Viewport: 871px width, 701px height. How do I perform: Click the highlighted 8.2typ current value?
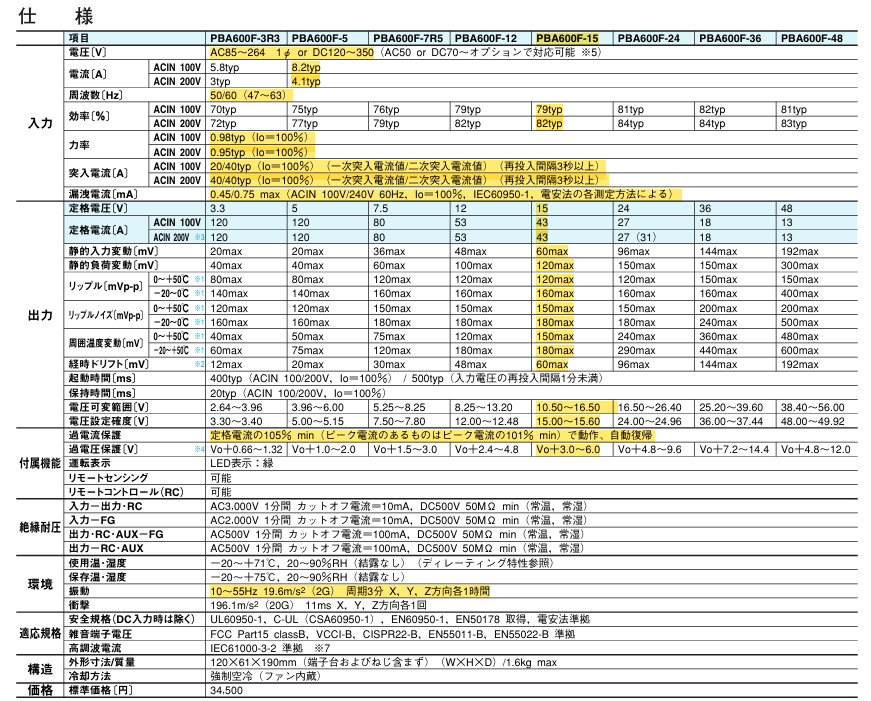pos(306,67)
